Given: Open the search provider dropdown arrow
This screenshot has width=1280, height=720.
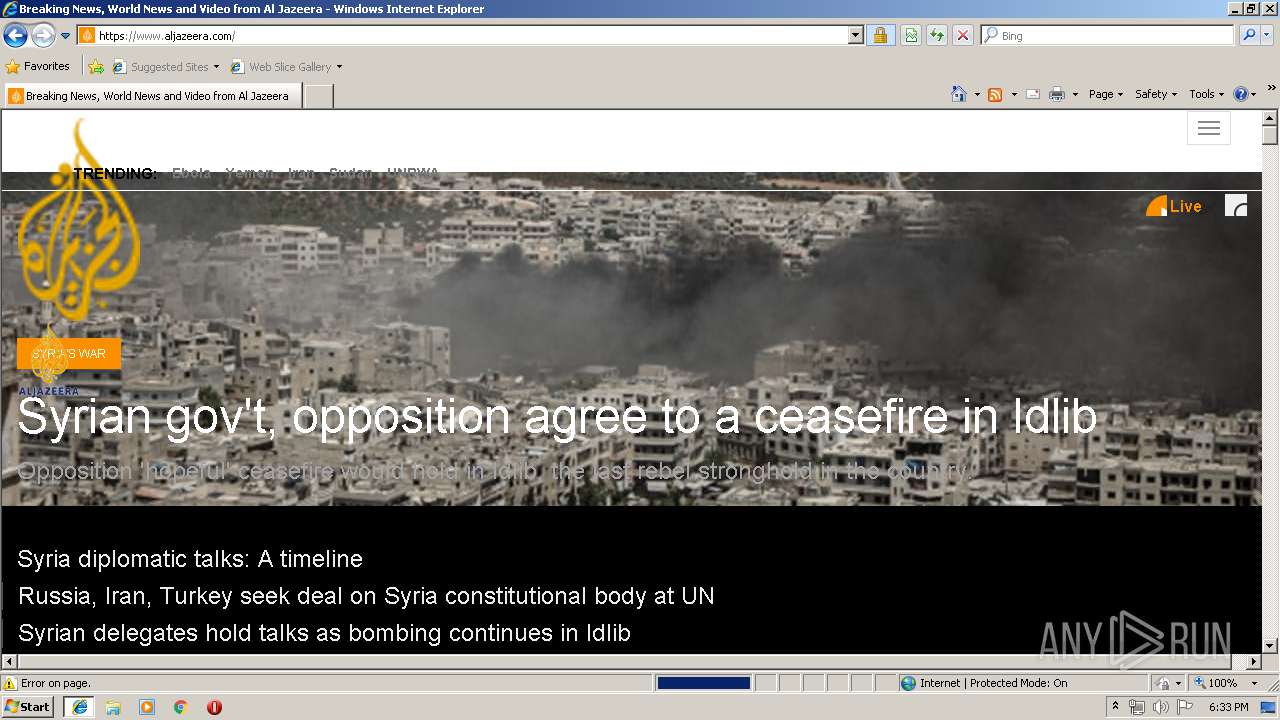Looking at the screenshot, I should click(x=1268, y=36).
